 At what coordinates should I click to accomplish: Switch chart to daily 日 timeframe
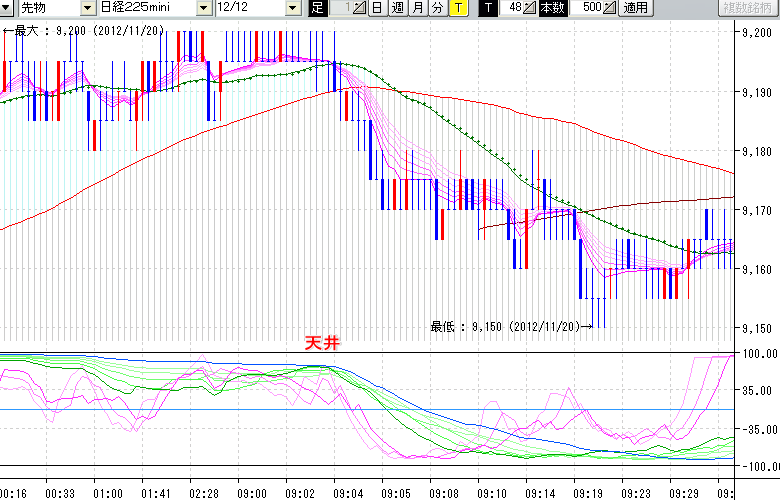click(376, 8)
